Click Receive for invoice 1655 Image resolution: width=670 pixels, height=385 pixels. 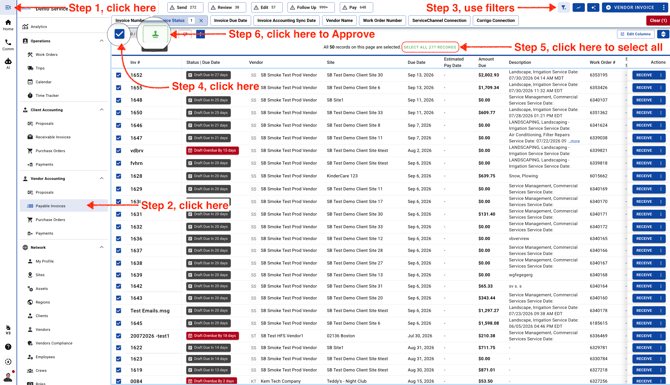pos(644,87)
